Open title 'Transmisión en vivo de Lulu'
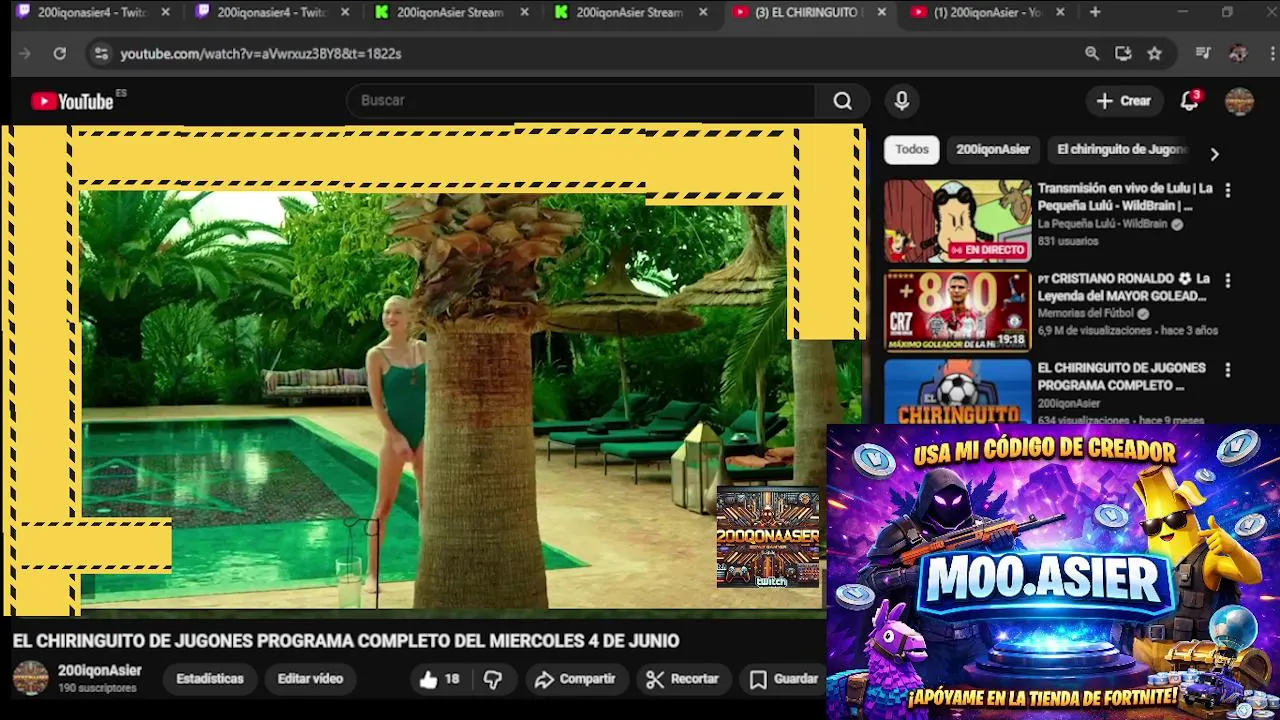Viewport: 1280px width, 720px height. [x=1125, y=197]
